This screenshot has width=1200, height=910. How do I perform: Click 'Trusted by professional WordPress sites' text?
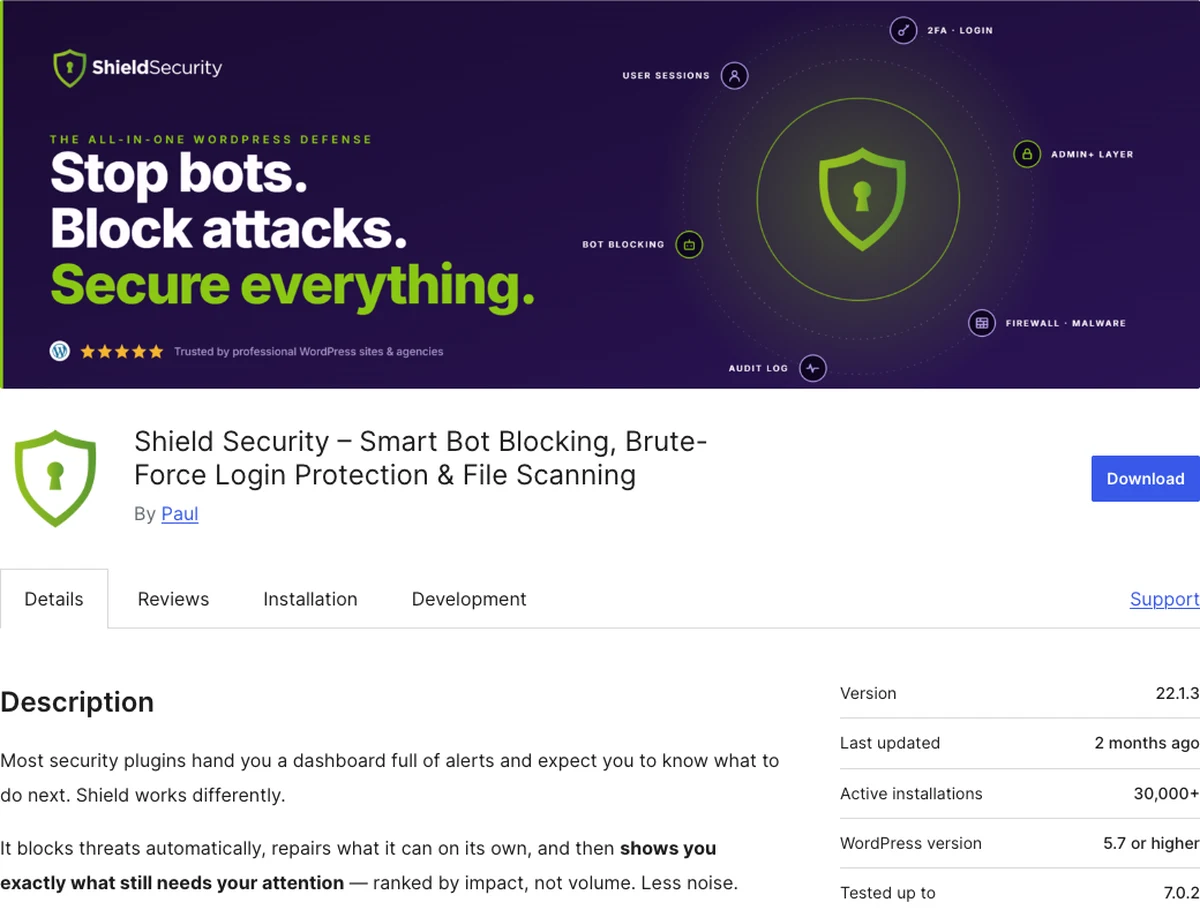click(309, 352)
